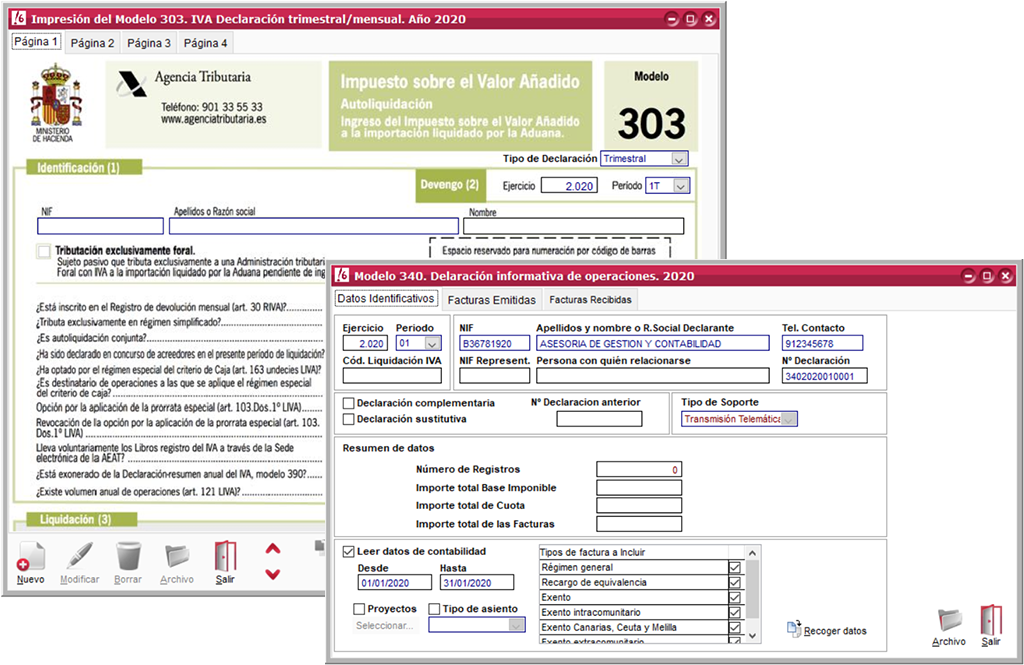Click the Borrar trash bin icon
Image resolution: width=1024 pixels, height=665 pixels.
[x=128, y=557]
